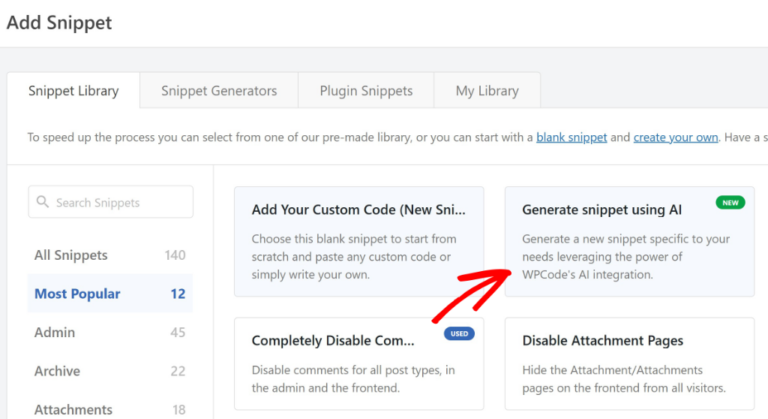Click 'Hide the Attachment/Attachments' description text

pos(612,370)
